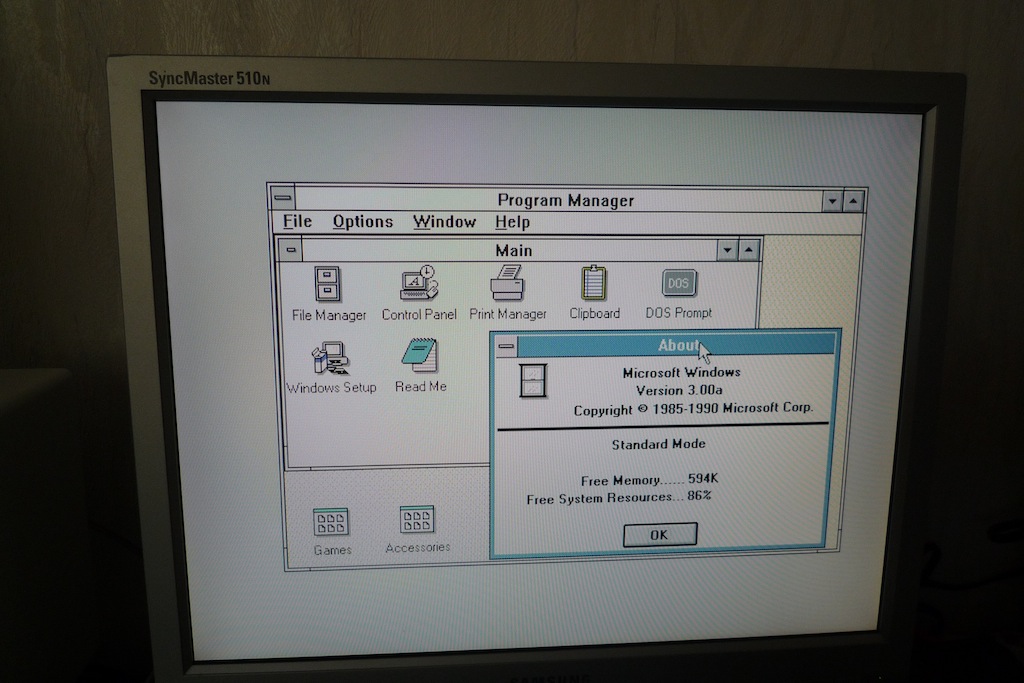Open the About dialog control menu box
The image size is (1024, 683).
[x=507, y=347]
